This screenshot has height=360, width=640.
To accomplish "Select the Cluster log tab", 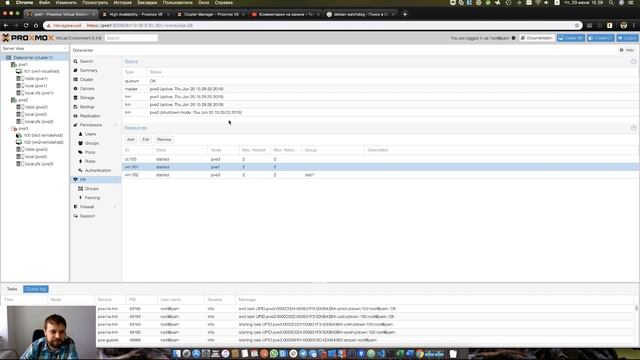I will click(x=36, y=289).
